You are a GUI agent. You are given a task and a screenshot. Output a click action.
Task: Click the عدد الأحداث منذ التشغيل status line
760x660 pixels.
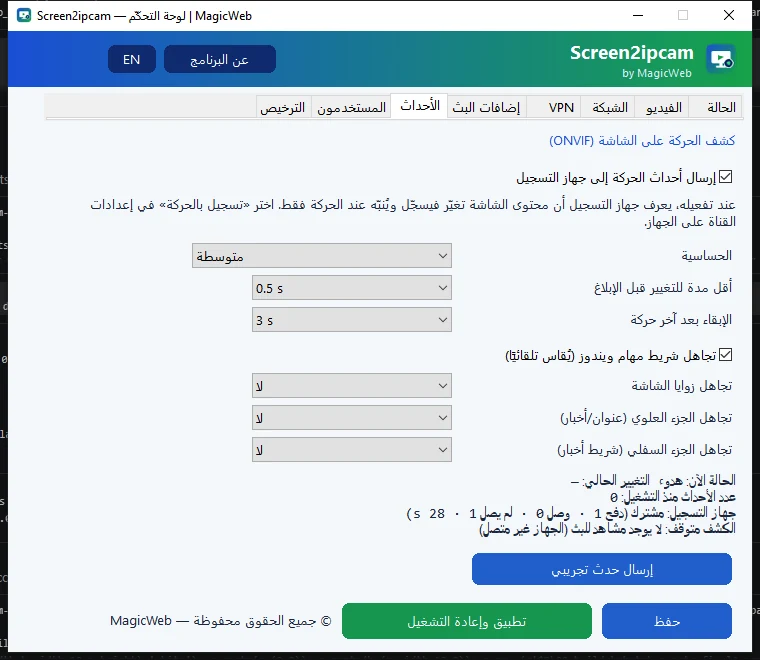(673, 497)
